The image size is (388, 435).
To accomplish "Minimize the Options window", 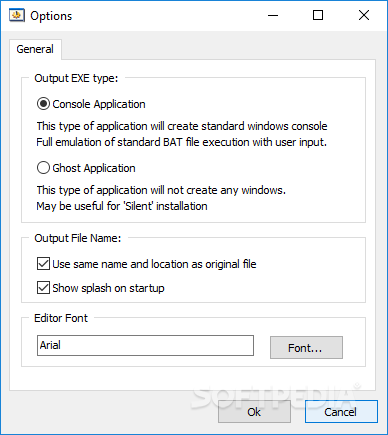I will [x=273, y=15].
